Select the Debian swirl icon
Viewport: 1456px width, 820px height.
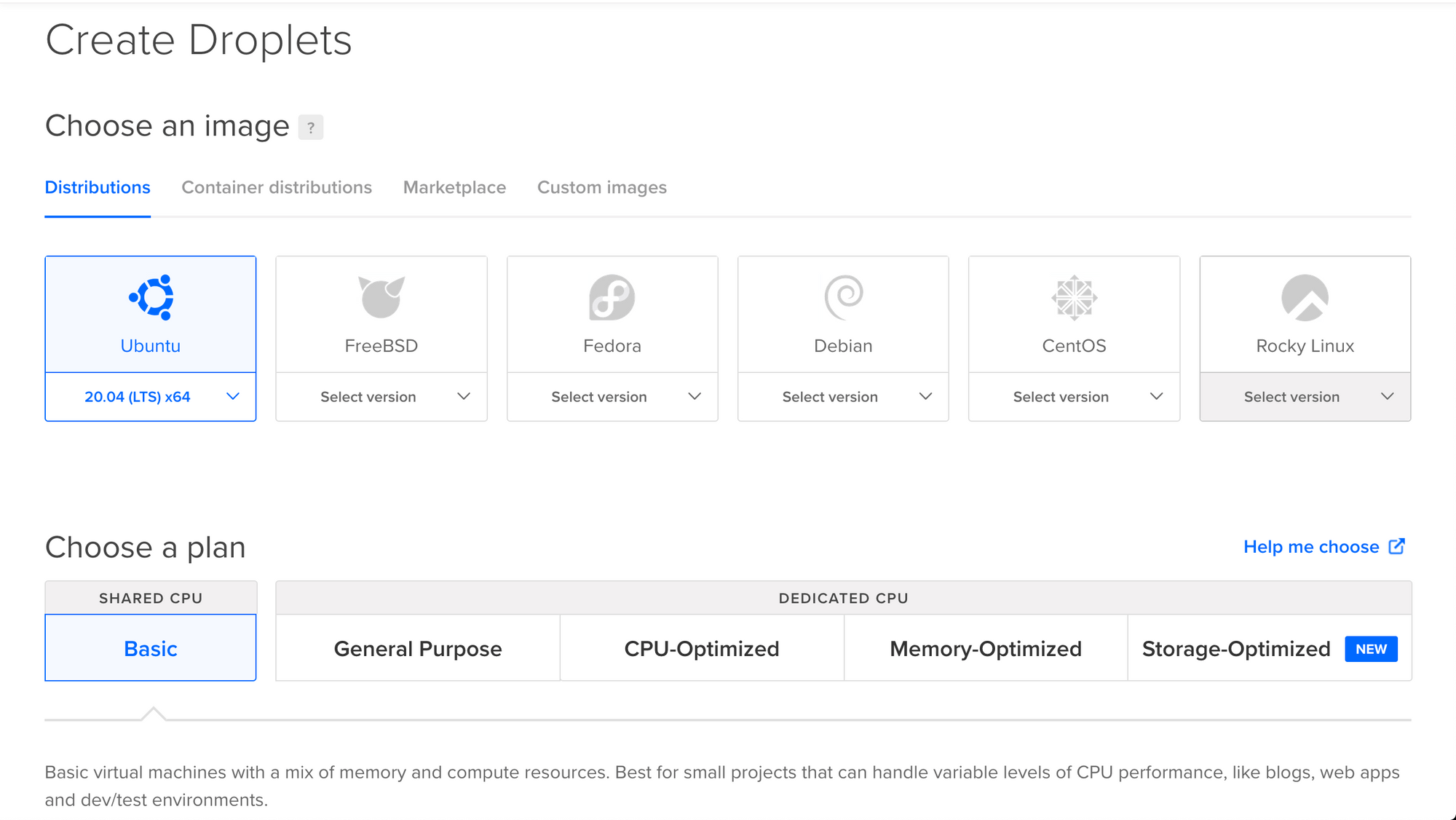844,297
